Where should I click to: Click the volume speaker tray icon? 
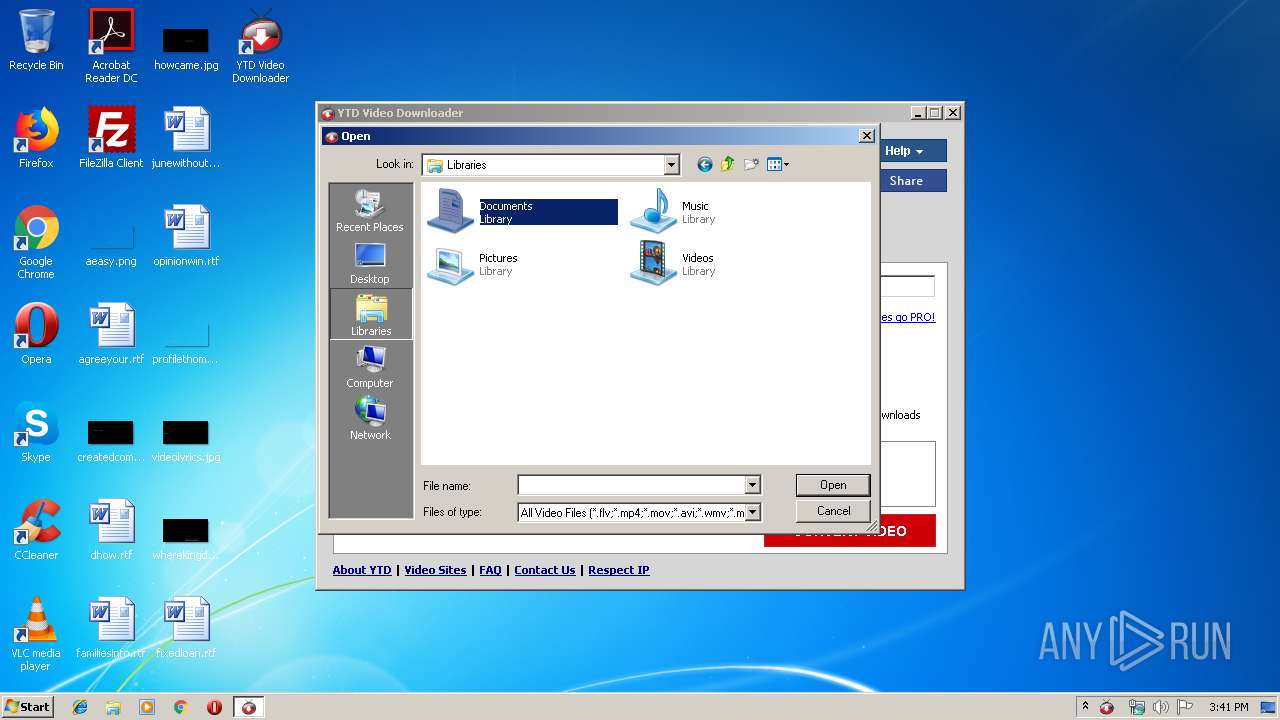click(1161, 707)
